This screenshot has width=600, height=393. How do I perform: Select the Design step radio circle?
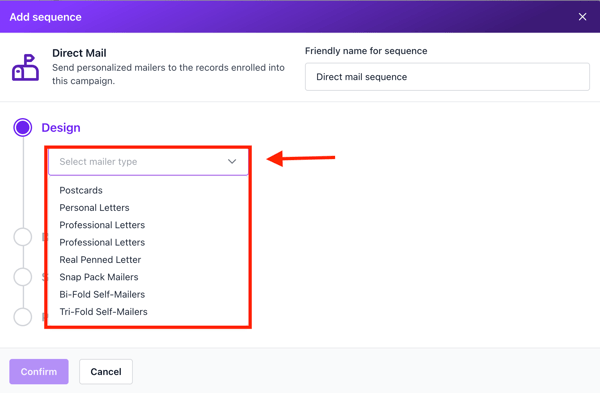23,127
